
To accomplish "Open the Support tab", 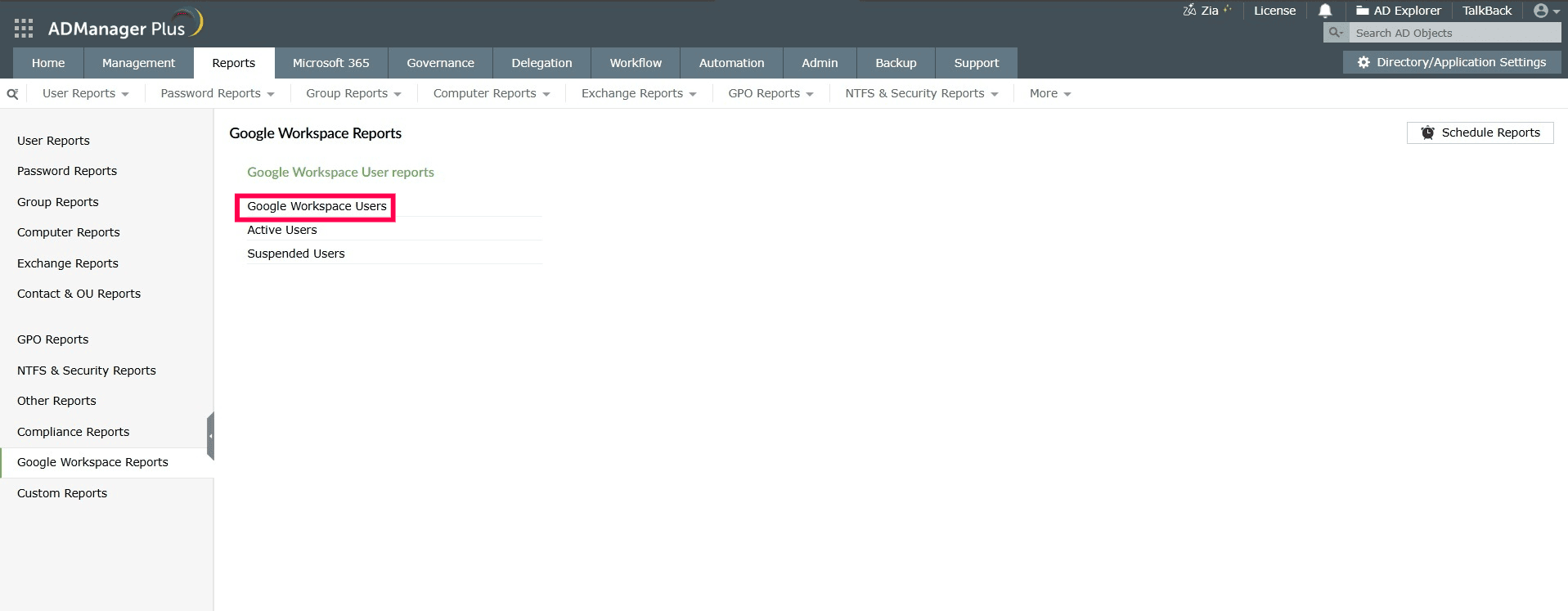I will (976, 63).
